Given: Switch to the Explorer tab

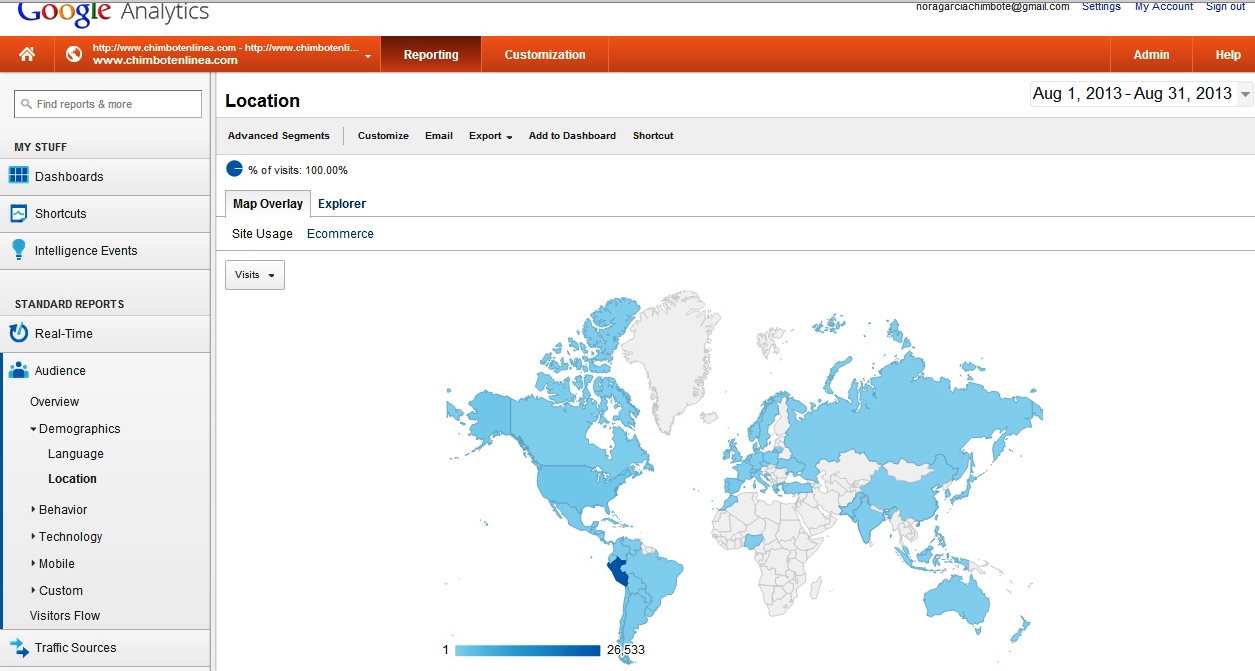Looking at the screenshot, I should point(342,203).
